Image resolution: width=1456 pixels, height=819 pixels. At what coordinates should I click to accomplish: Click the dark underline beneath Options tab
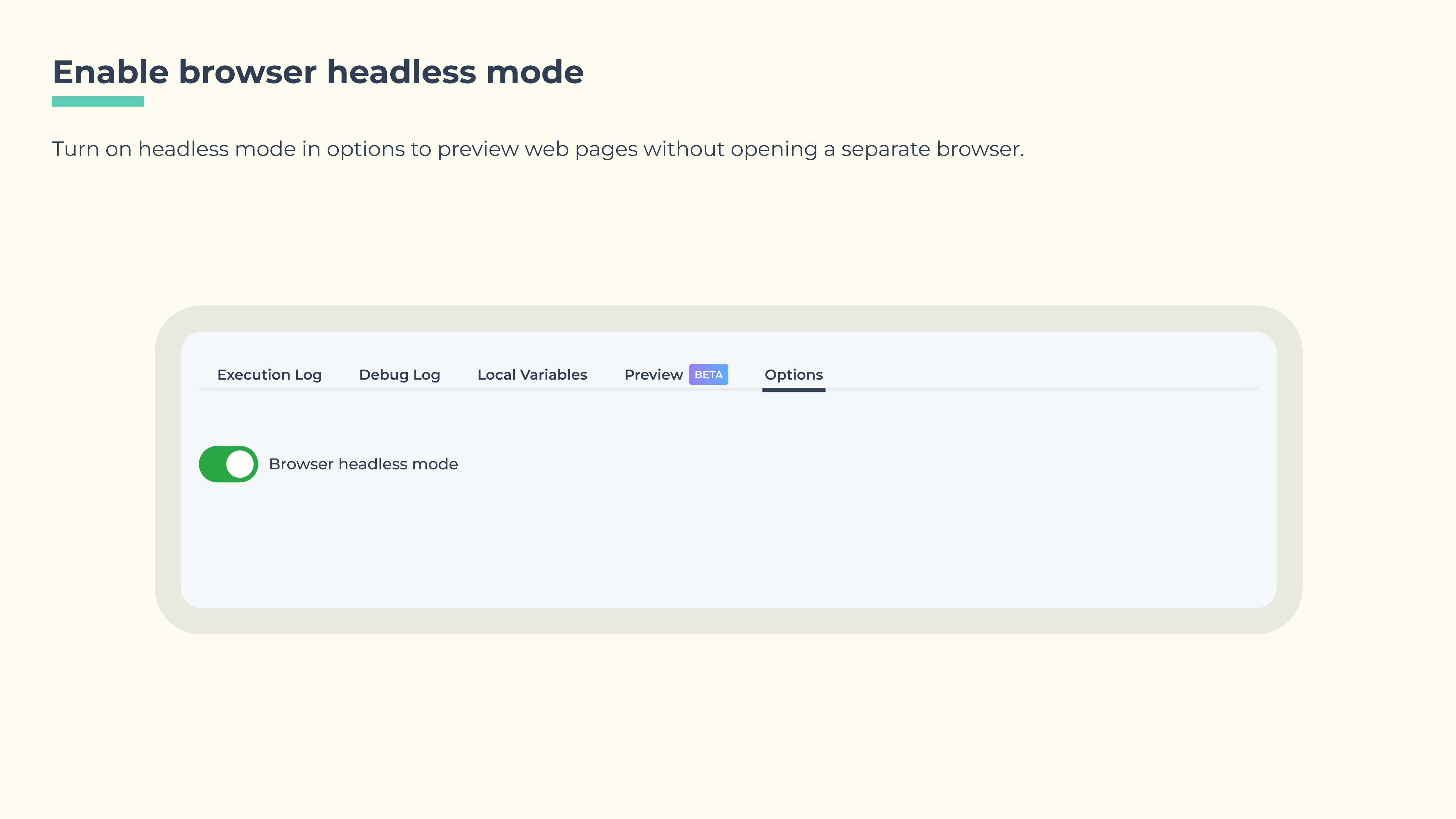[x=794, y=389]
